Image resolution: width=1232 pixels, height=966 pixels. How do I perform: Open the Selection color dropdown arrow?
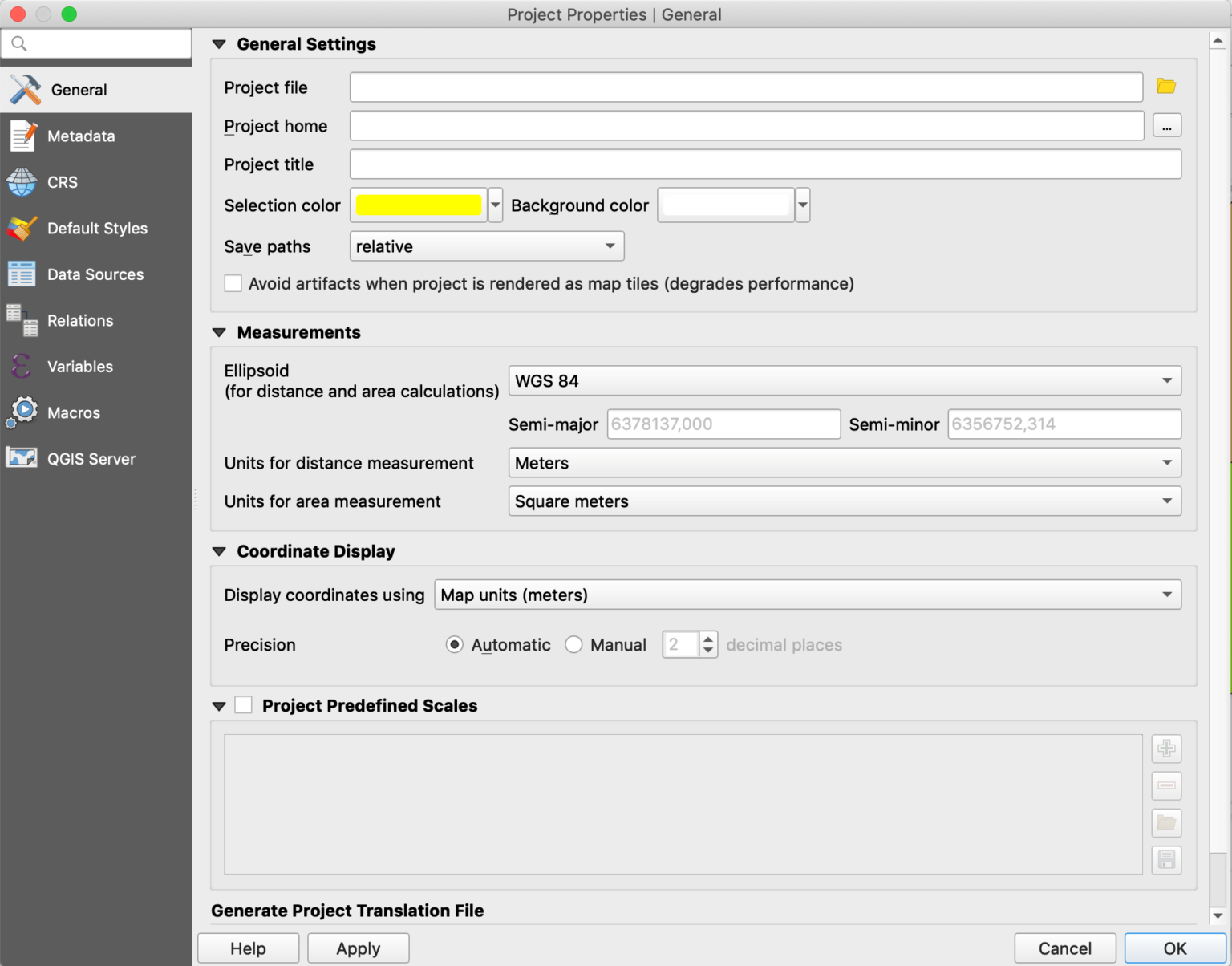[496, 205]
